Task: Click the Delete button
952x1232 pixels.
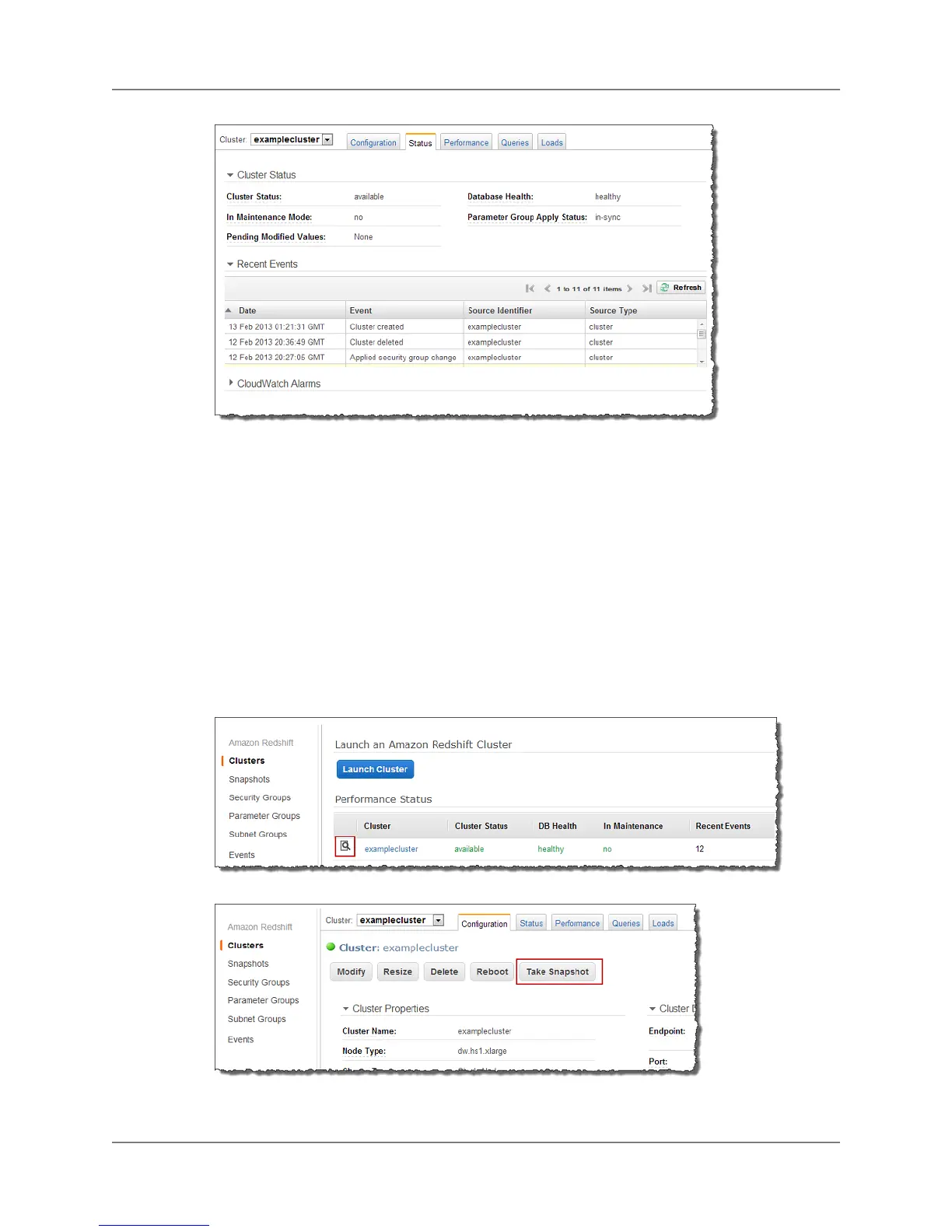Action: click(444, 971)
